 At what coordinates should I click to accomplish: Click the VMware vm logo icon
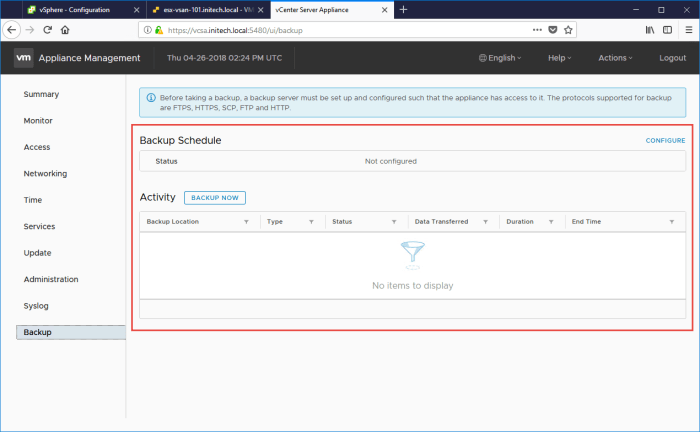[25, 58]
